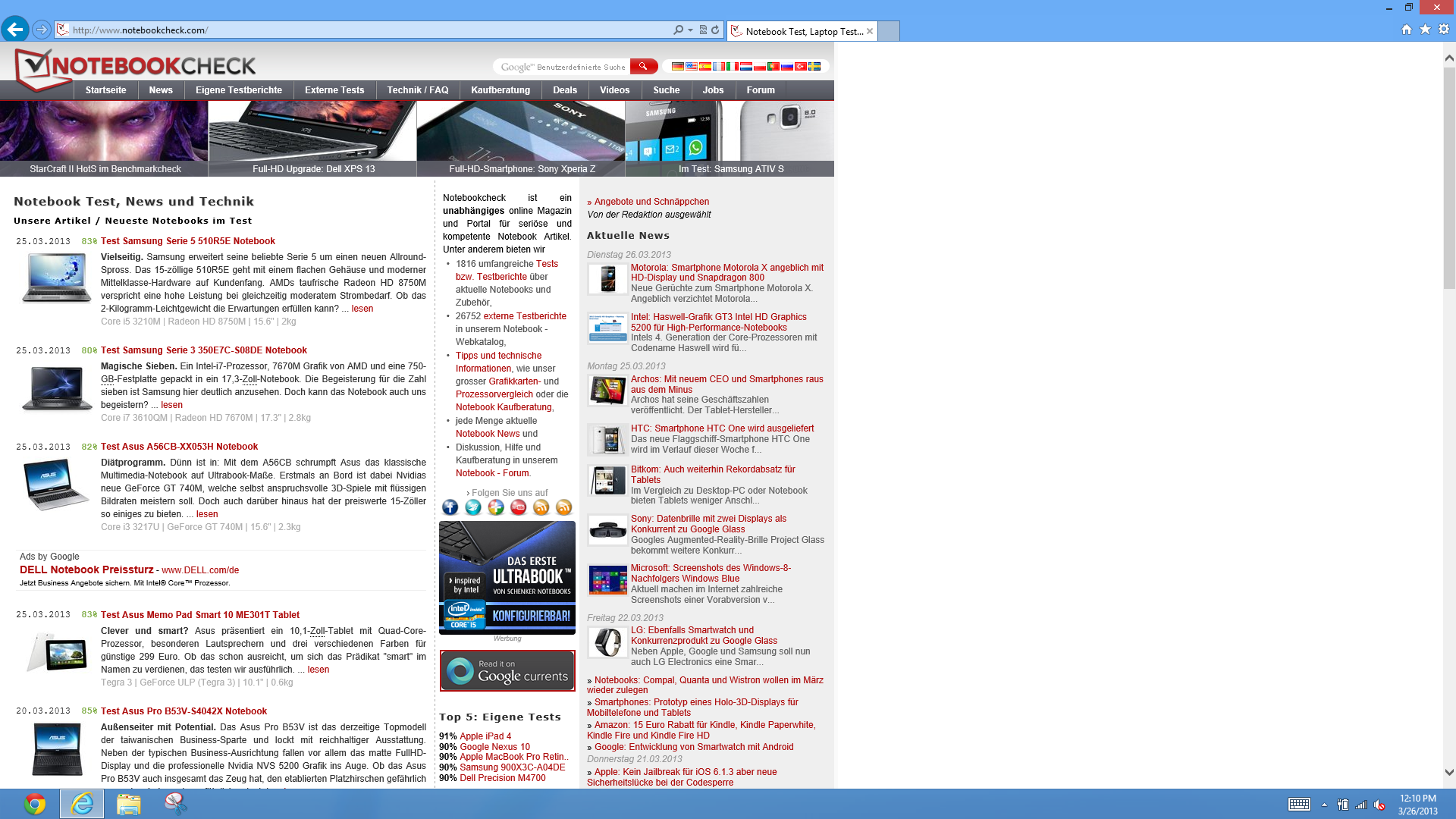Screen dimensions: 1456x819
Task: Switch site language via German flag
Action: coord(677,67)
